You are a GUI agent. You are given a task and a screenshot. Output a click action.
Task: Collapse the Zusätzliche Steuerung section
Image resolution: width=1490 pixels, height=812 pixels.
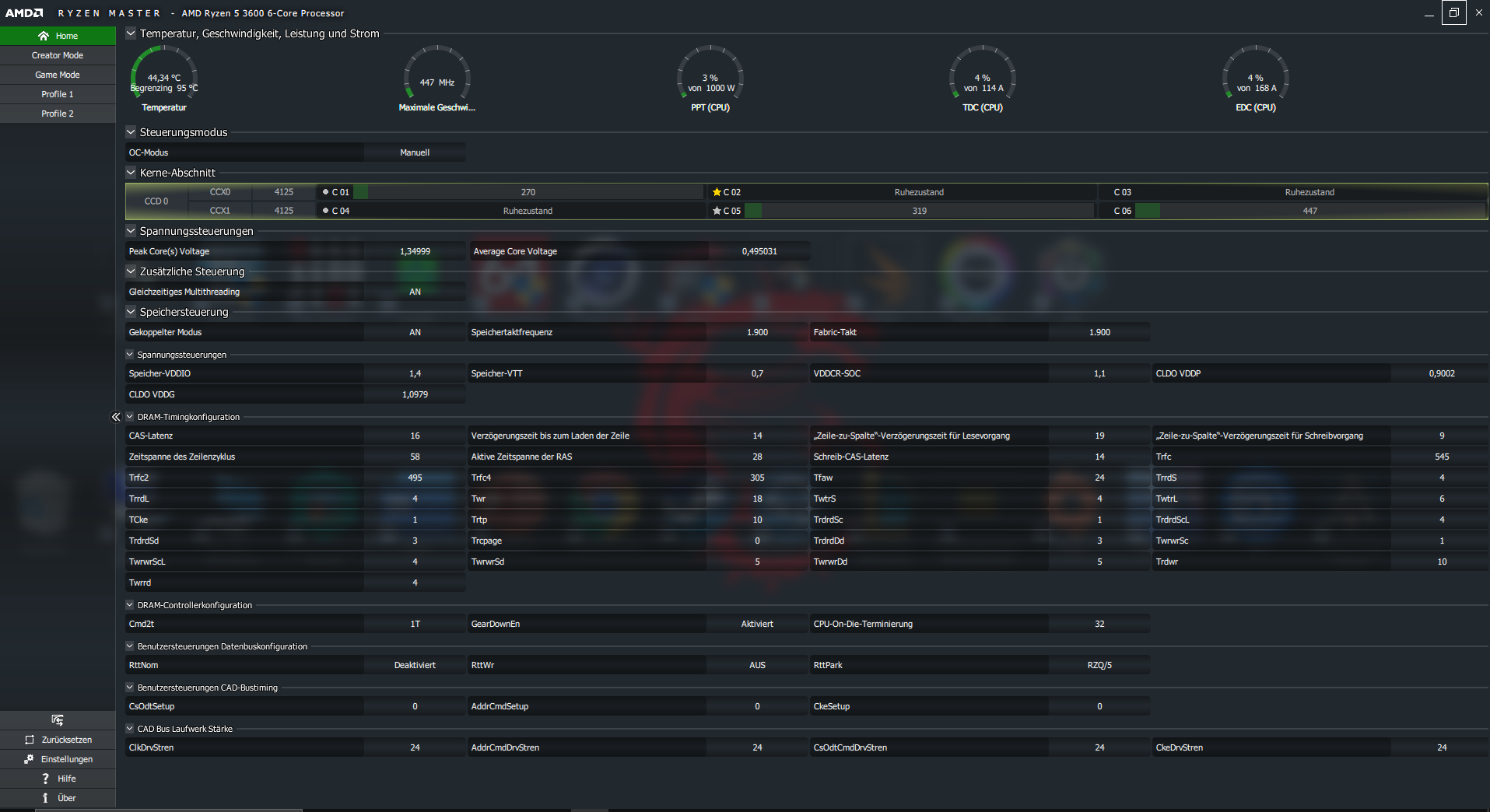[131, 271]
